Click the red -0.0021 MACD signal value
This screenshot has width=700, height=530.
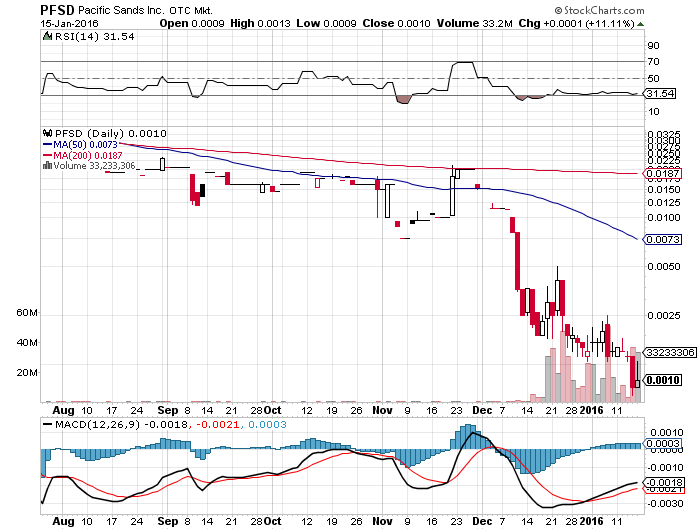point(217,424)
